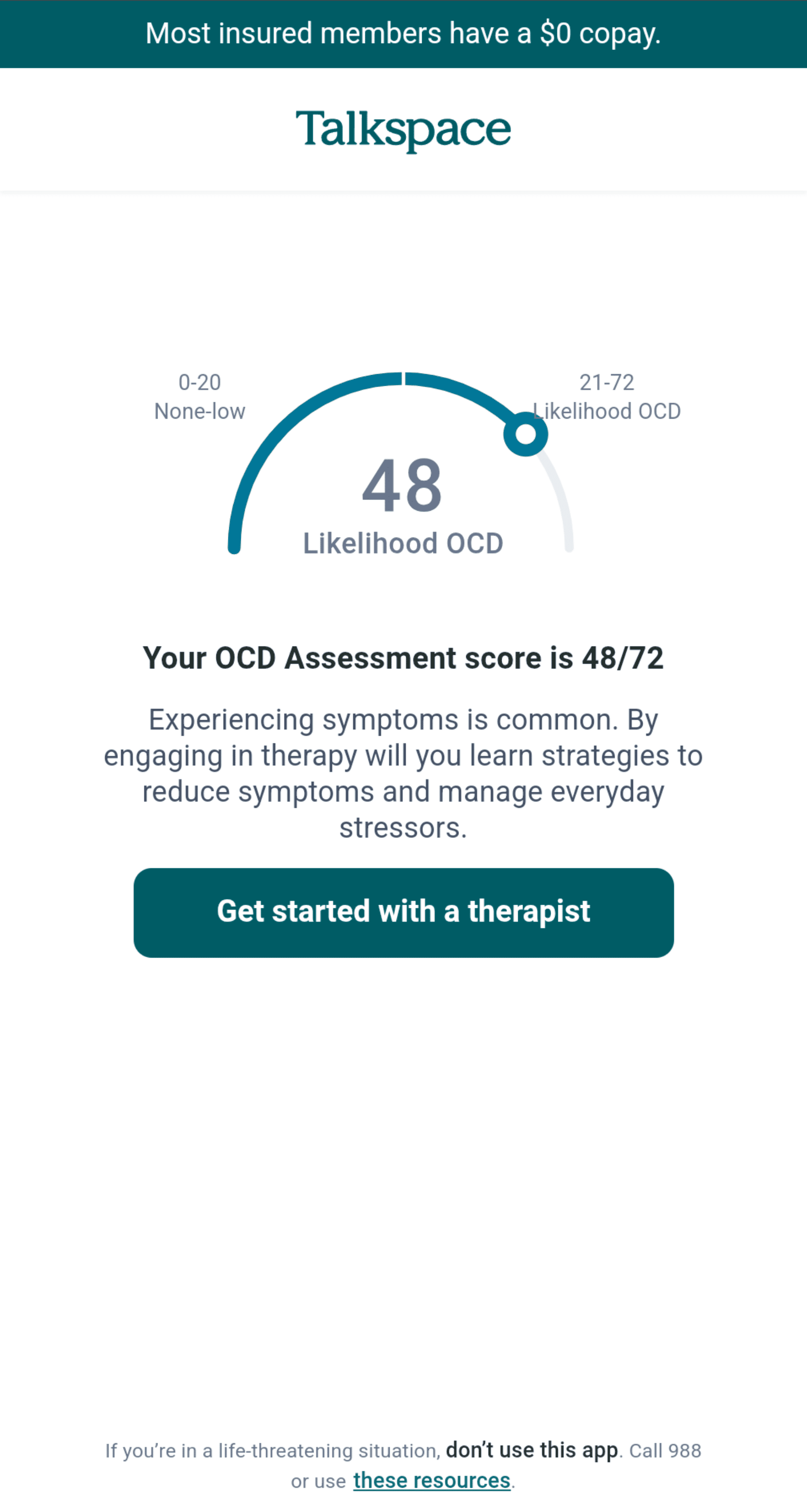Select the 21-72 Likelihood OCD range label

[x=606, y=397]
